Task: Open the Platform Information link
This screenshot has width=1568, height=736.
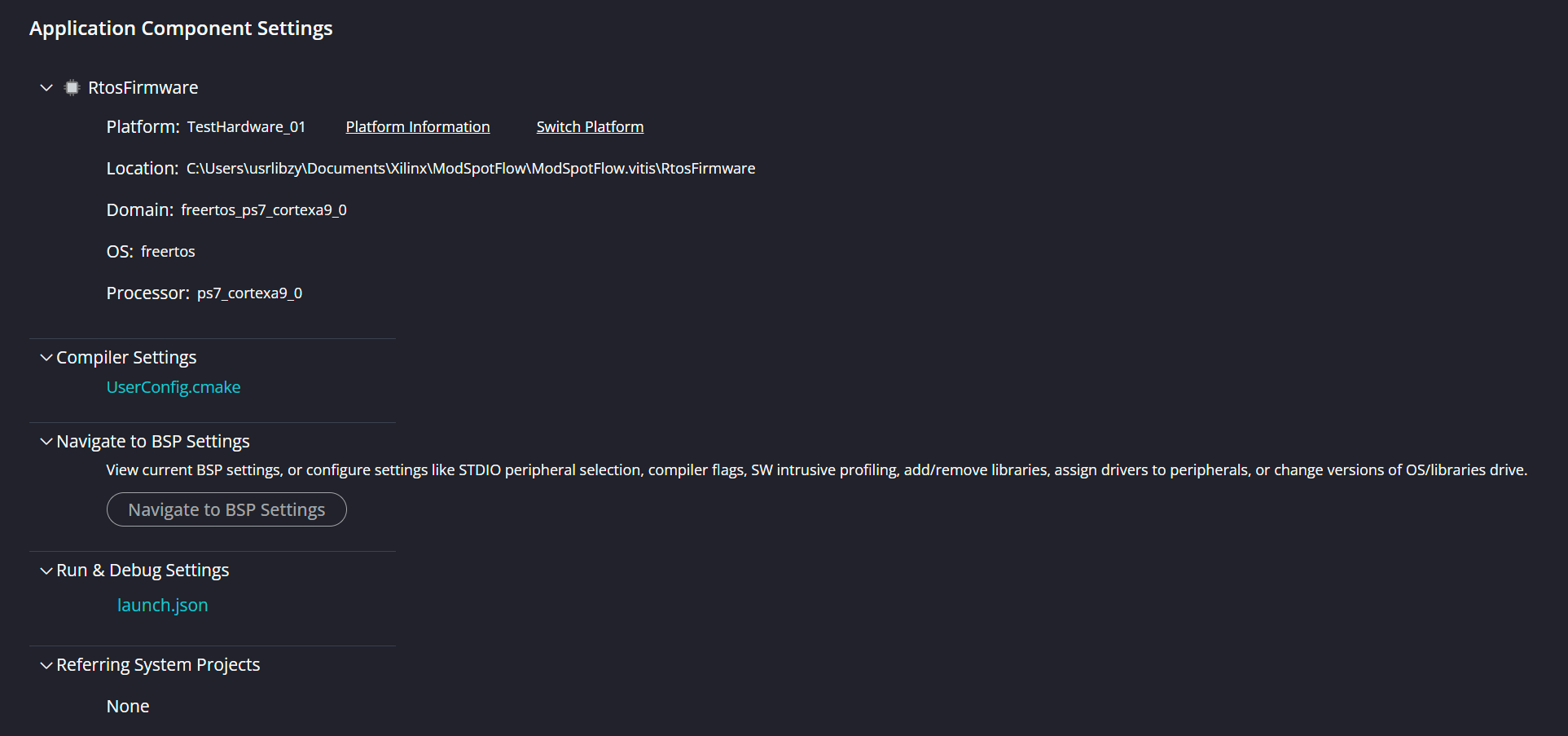Action: [417, 127]
